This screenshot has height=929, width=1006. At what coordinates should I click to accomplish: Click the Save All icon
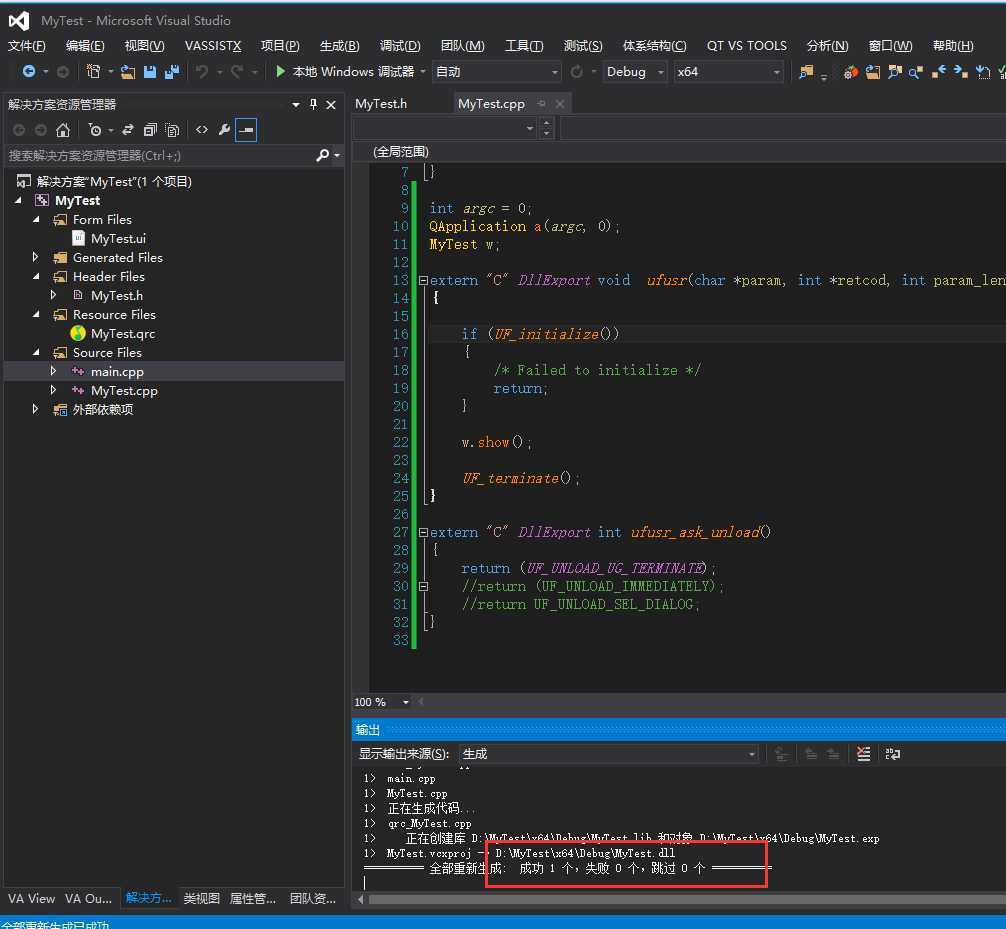[x=171, y=72]
